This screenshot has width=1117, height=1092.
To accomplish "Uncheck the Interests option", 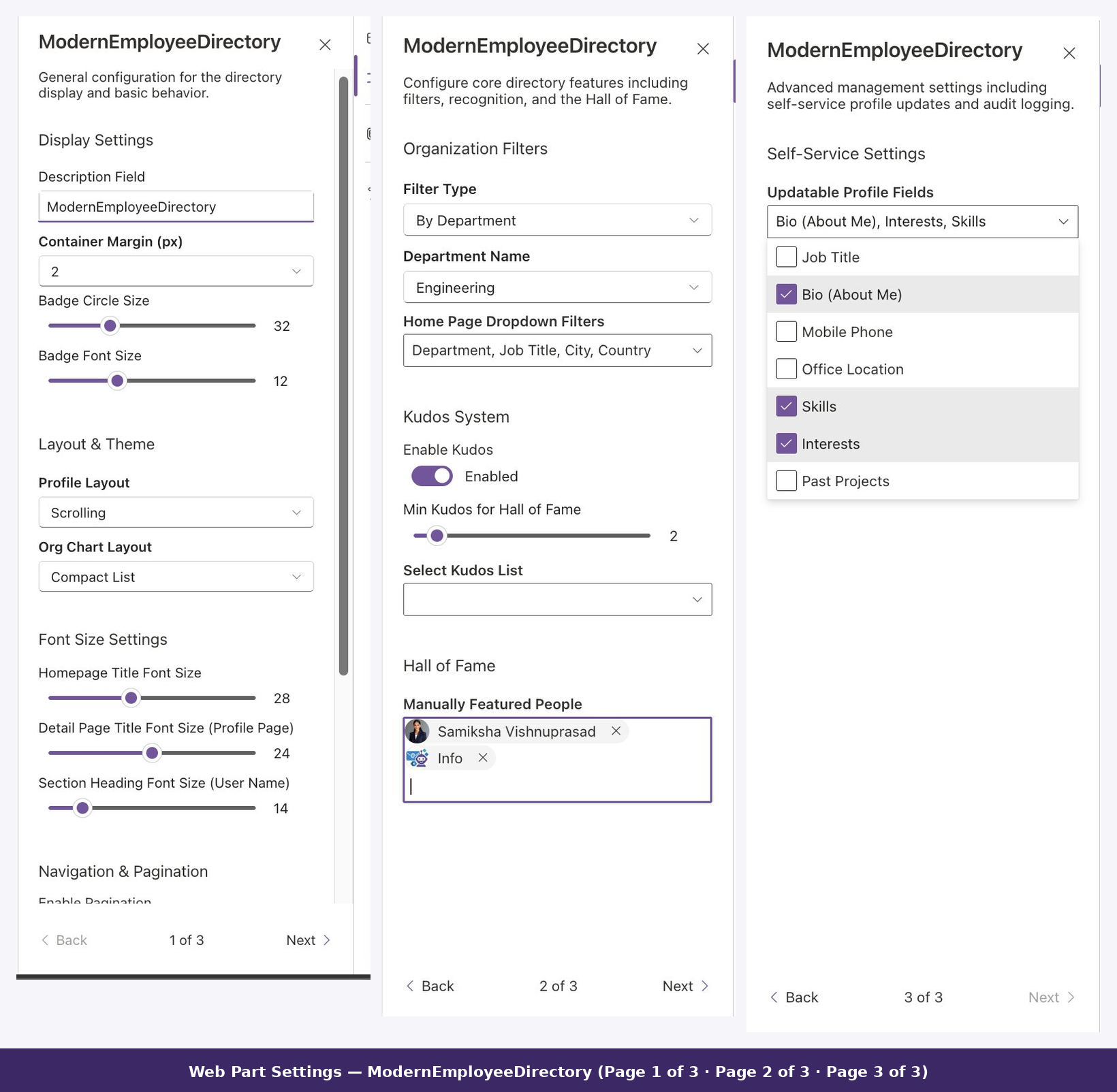I will click(x=787, y=444).
